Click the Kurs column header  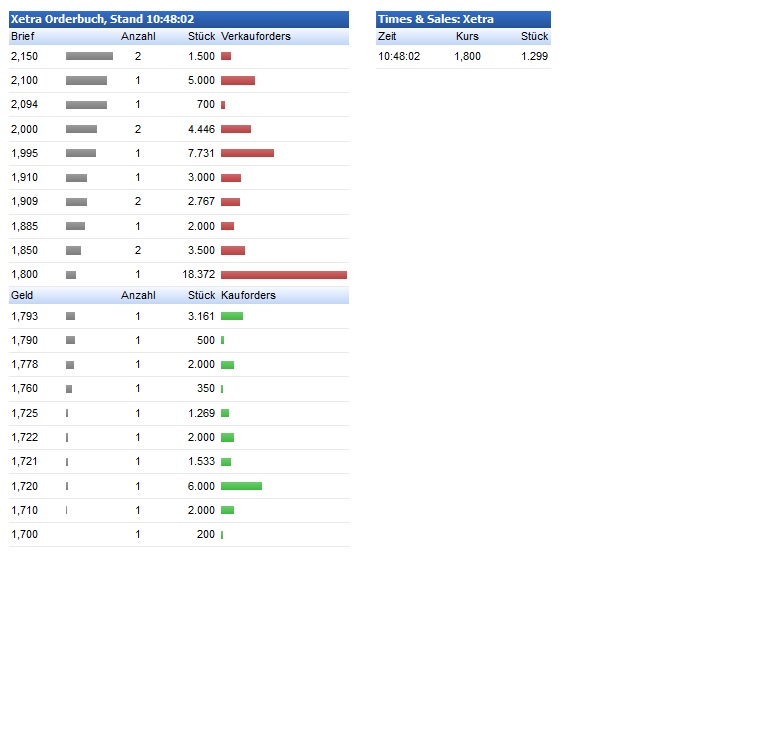(467, 37)
